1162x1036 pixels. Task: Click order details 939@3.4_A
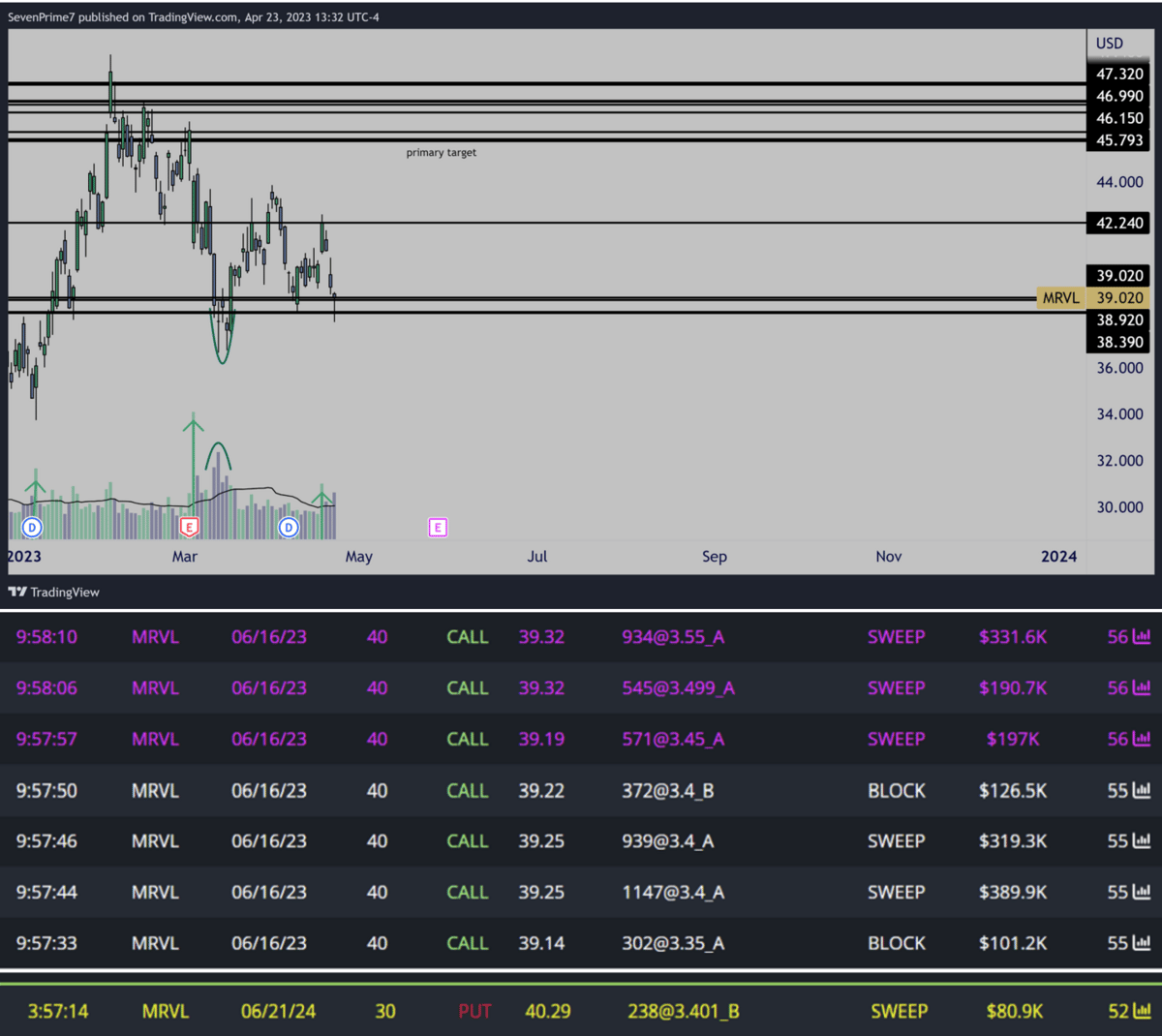667,841
